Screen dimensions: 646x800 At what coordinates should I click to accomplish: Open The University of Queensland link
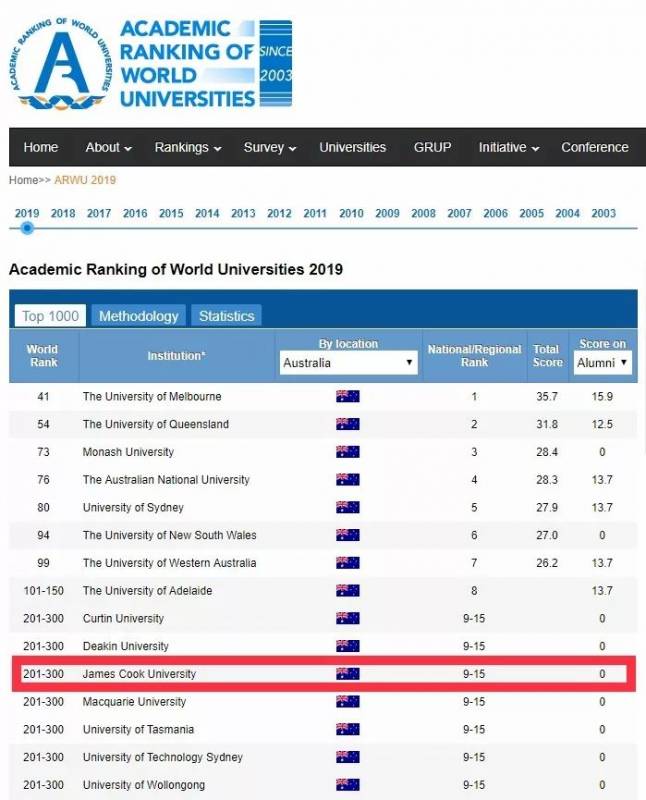click(x=155, y=424)
